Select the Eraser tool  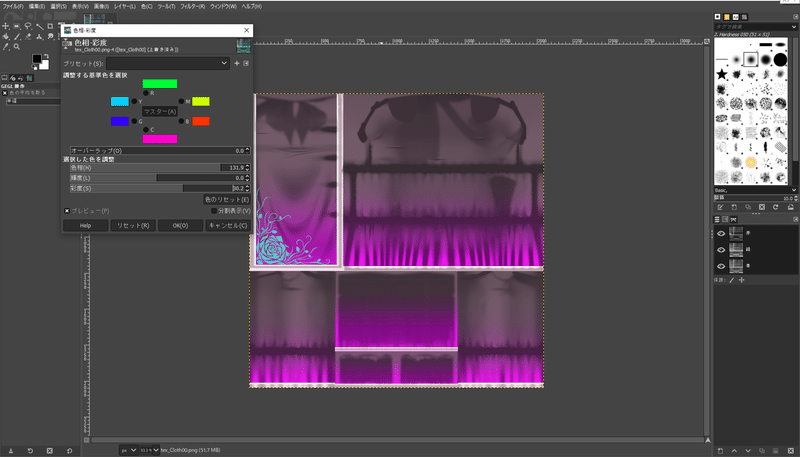[x=28, y=37]
